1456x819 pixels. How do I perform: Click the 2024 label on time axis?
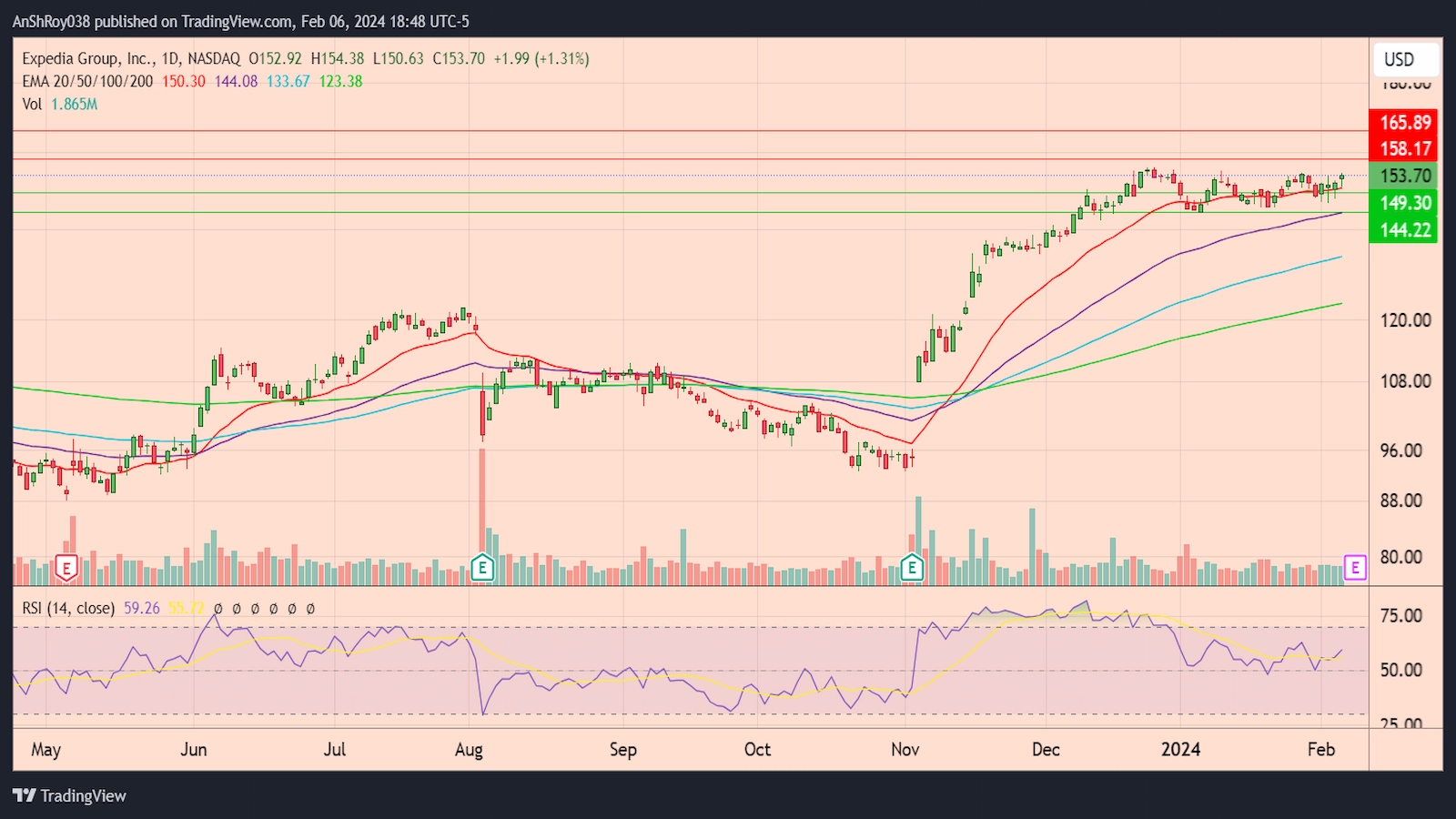tap(1180, 749)
